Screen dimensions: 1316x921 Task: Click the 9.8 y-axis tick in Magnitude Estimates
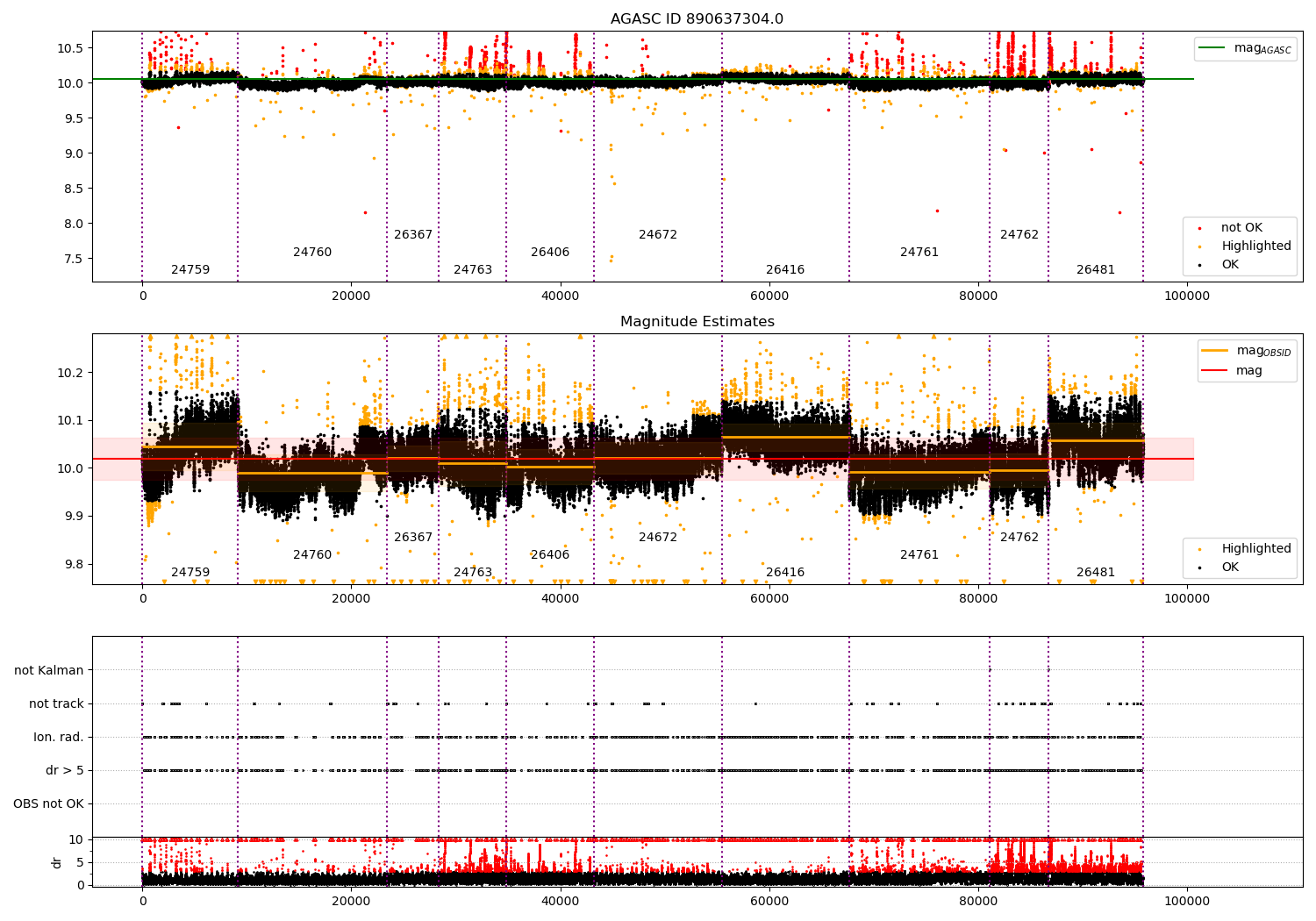[75, 564]
